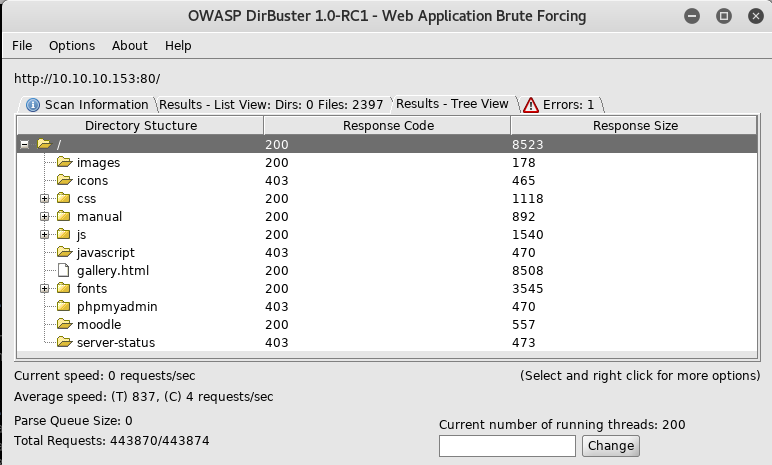Click the phpmyadmin folder icon
The height and width of the screenshot is (465, 772).
(x=64, y=306)
